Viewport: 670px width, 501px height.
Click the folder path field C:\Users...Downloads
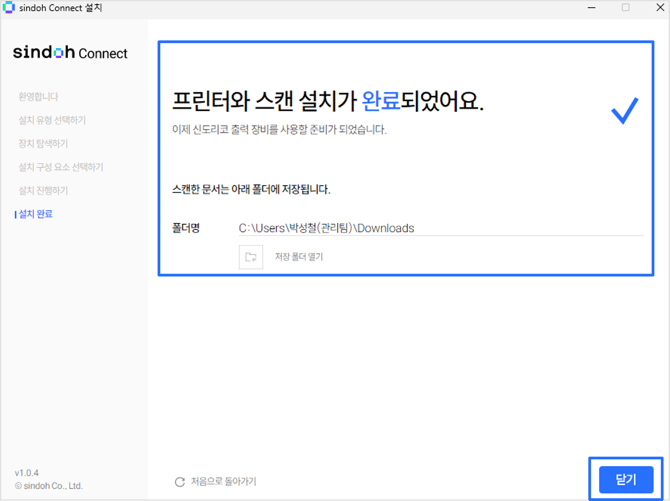tap(441, 228)
